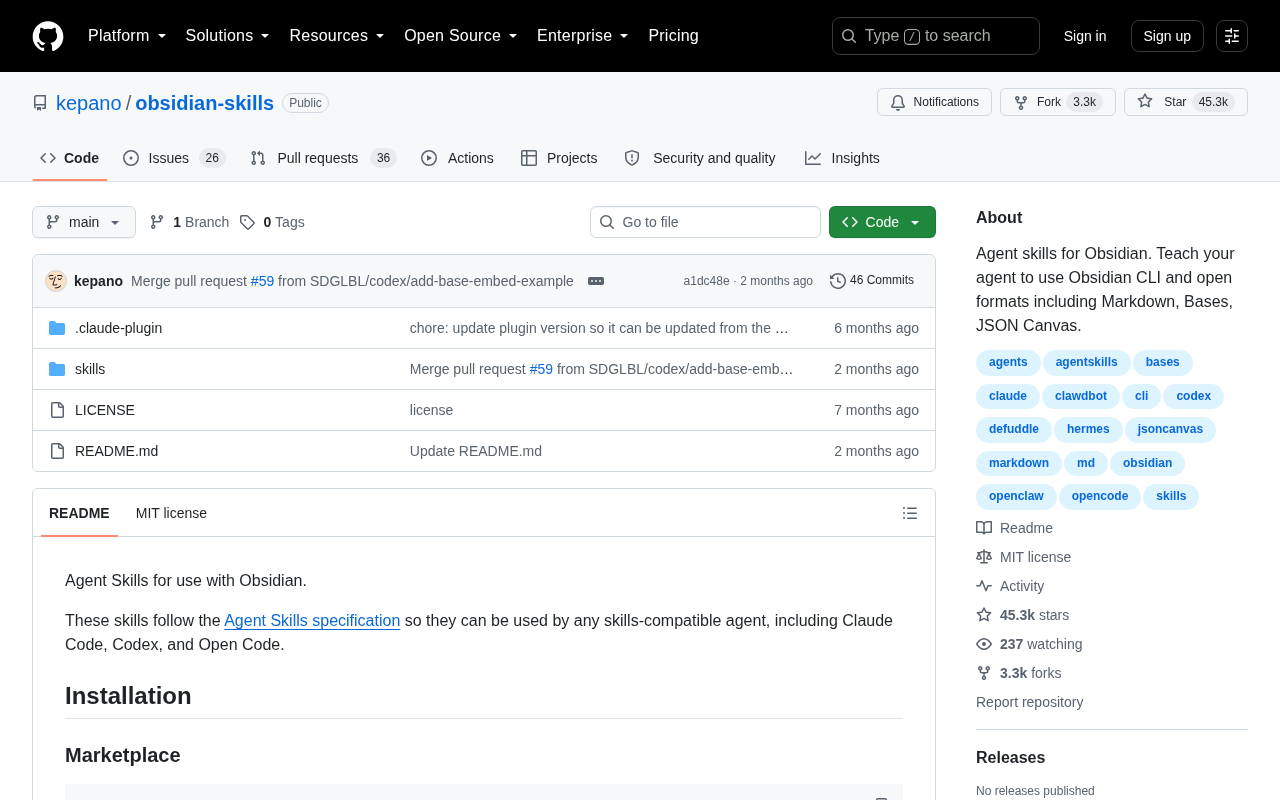Open the Platform dropdown menu
Viewport: 1280px width, 800px height.
tap(127, 36)
